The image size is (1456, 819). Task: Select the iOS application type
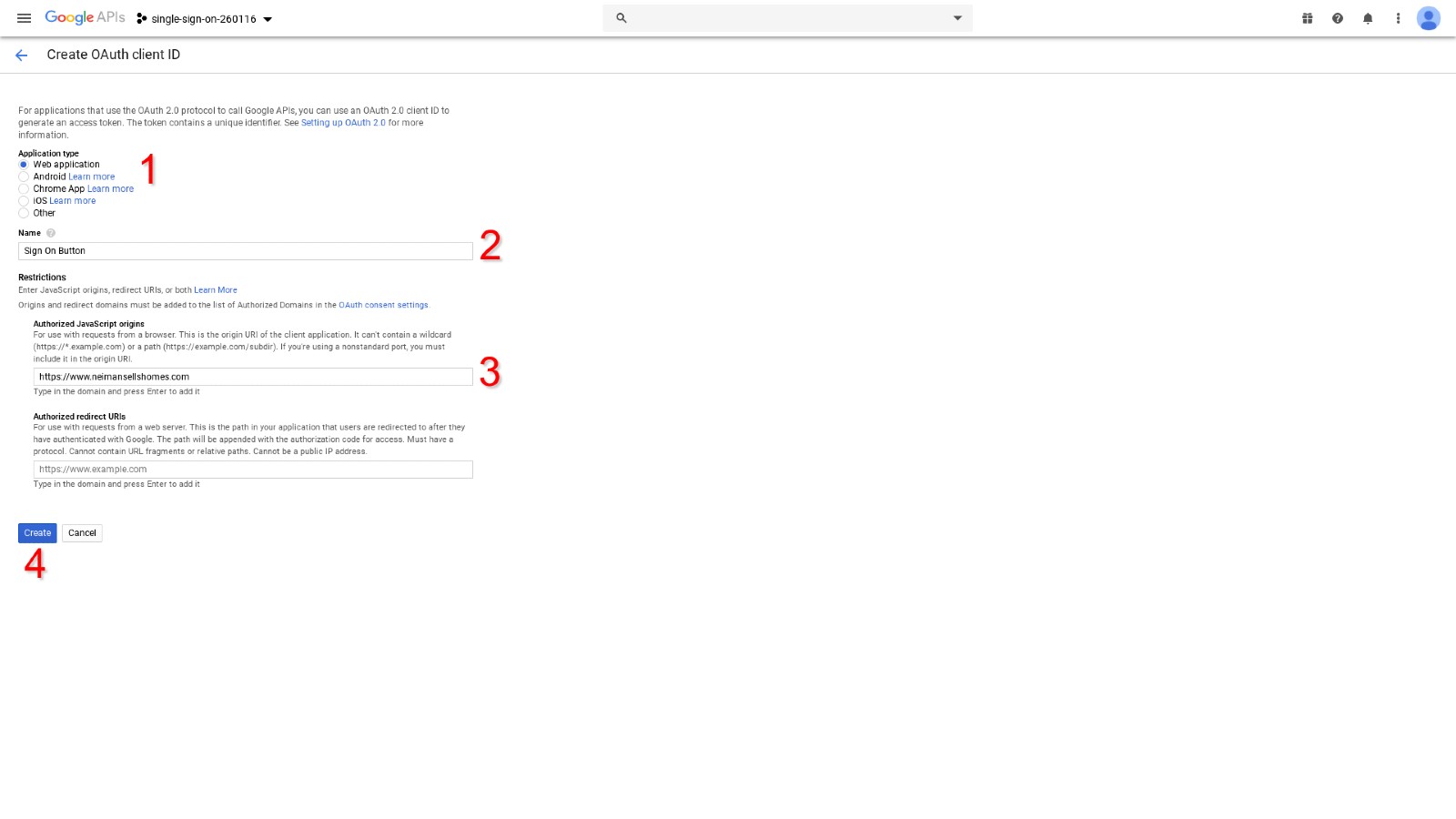24,200
